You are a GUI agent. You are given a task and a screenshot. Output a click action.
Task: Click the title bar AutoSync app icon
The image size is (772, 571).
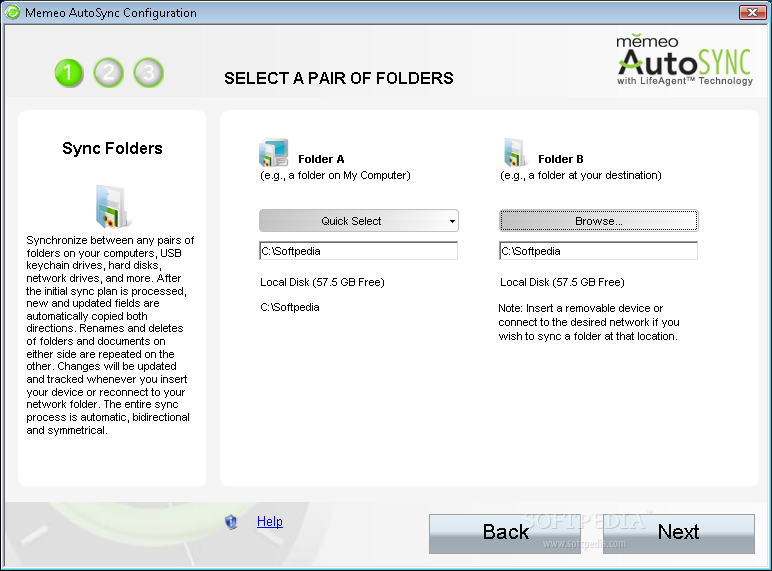pos(12,12)
